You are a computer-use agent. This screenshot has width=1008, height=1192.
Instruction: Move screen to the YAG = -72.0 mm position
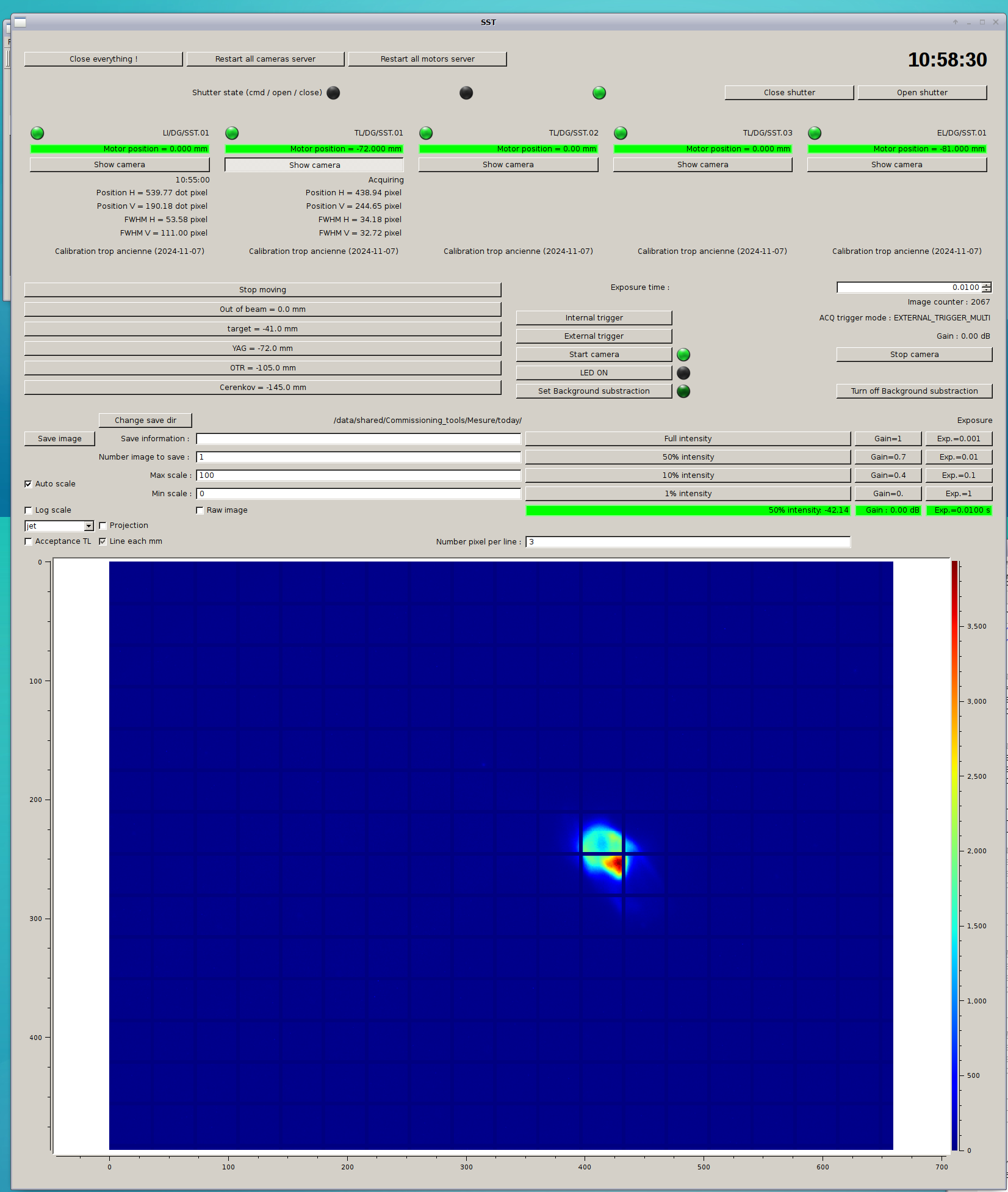262,349
